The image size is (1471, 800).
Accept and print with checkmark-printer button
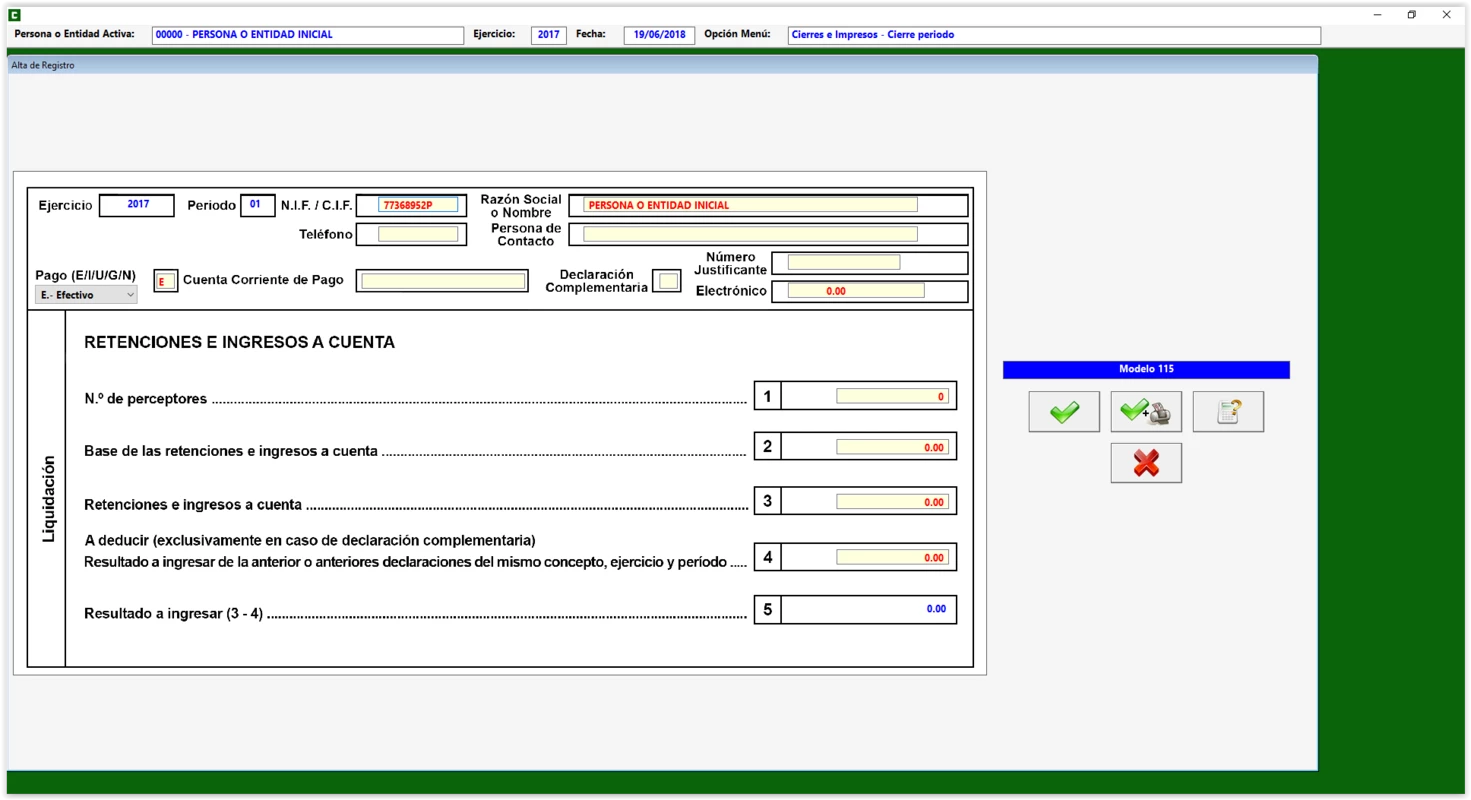point(1146,412)
